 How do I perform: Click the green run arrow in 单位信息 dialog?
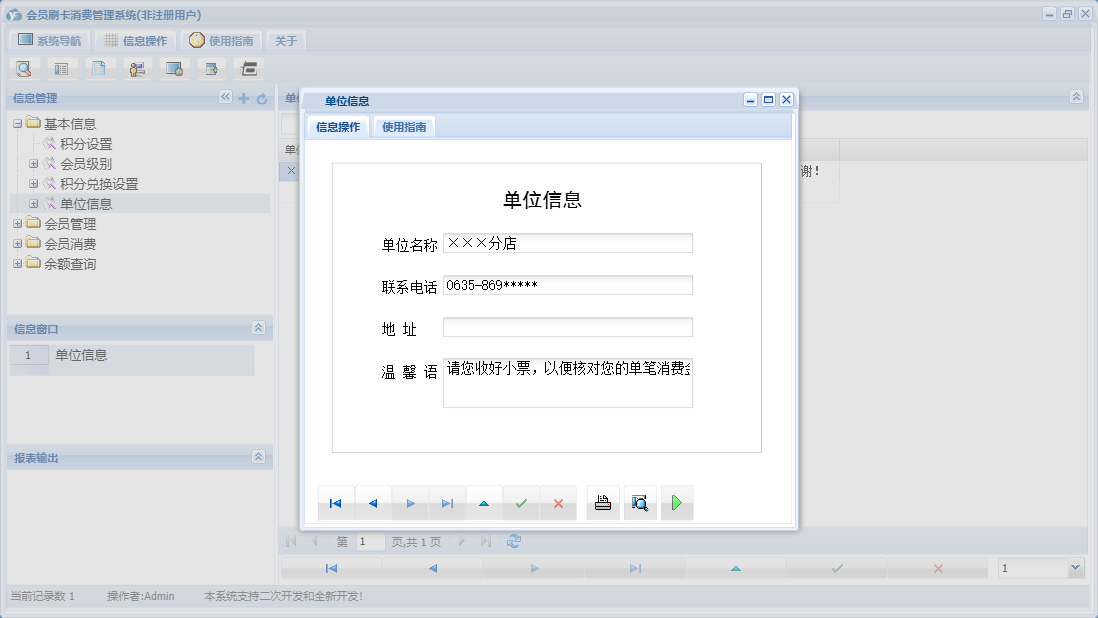pyautogui.click(x=677, y=503)
